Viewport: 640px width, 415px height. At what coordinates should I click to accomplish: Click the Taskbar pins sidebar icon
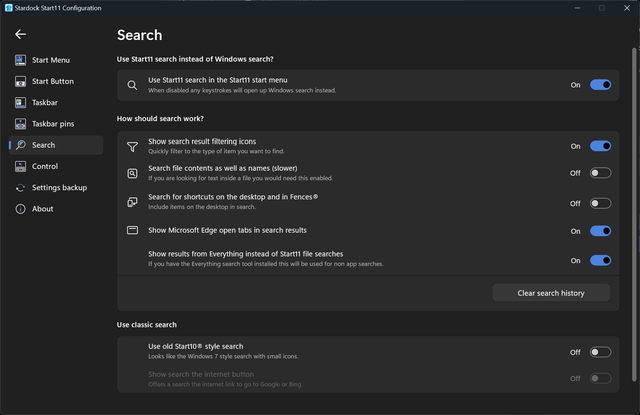(x=20, y=124)
